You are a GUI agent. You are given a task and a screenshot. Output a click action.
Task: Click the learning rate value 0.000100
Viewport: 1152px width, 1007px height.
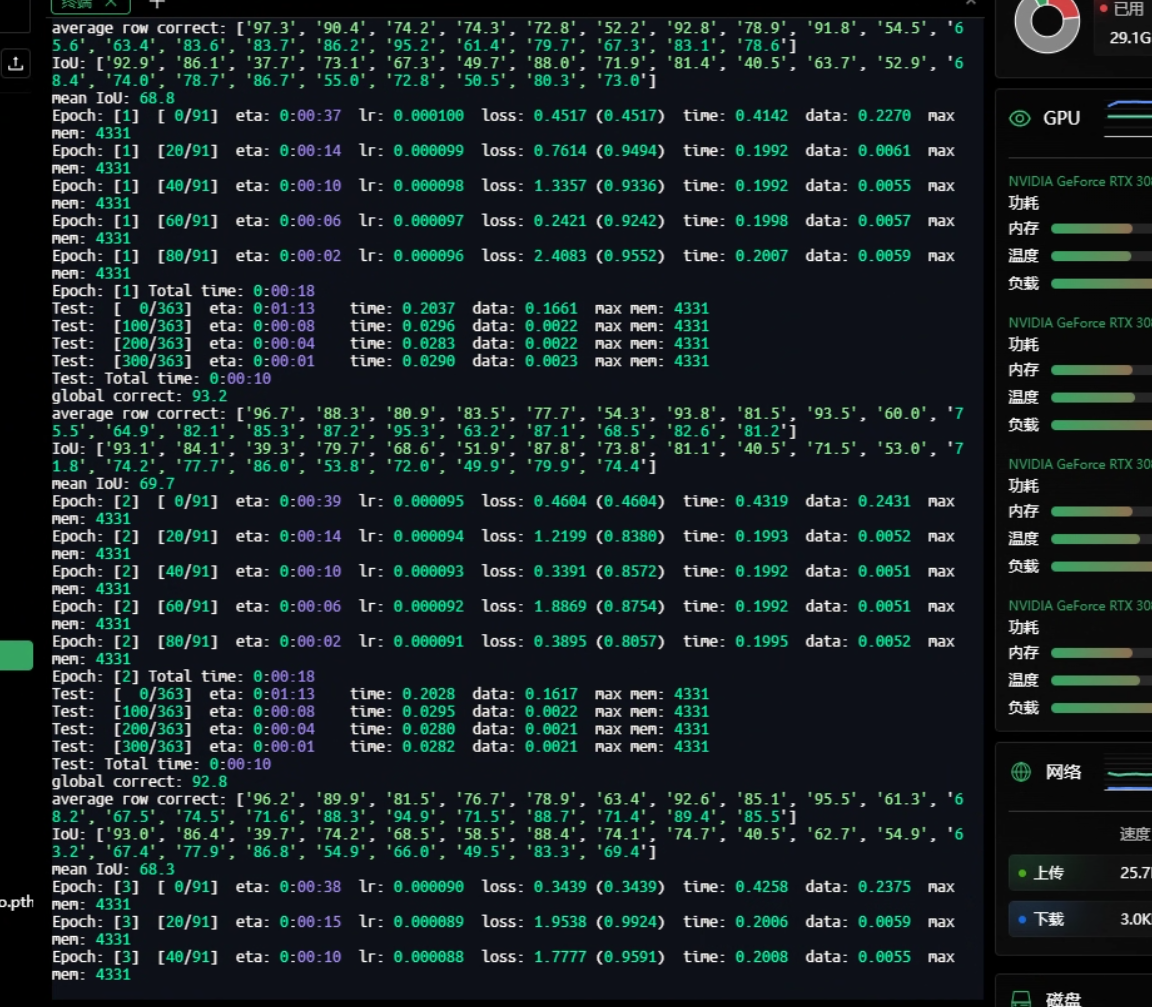pyautogui.click(x=428, y=115)
